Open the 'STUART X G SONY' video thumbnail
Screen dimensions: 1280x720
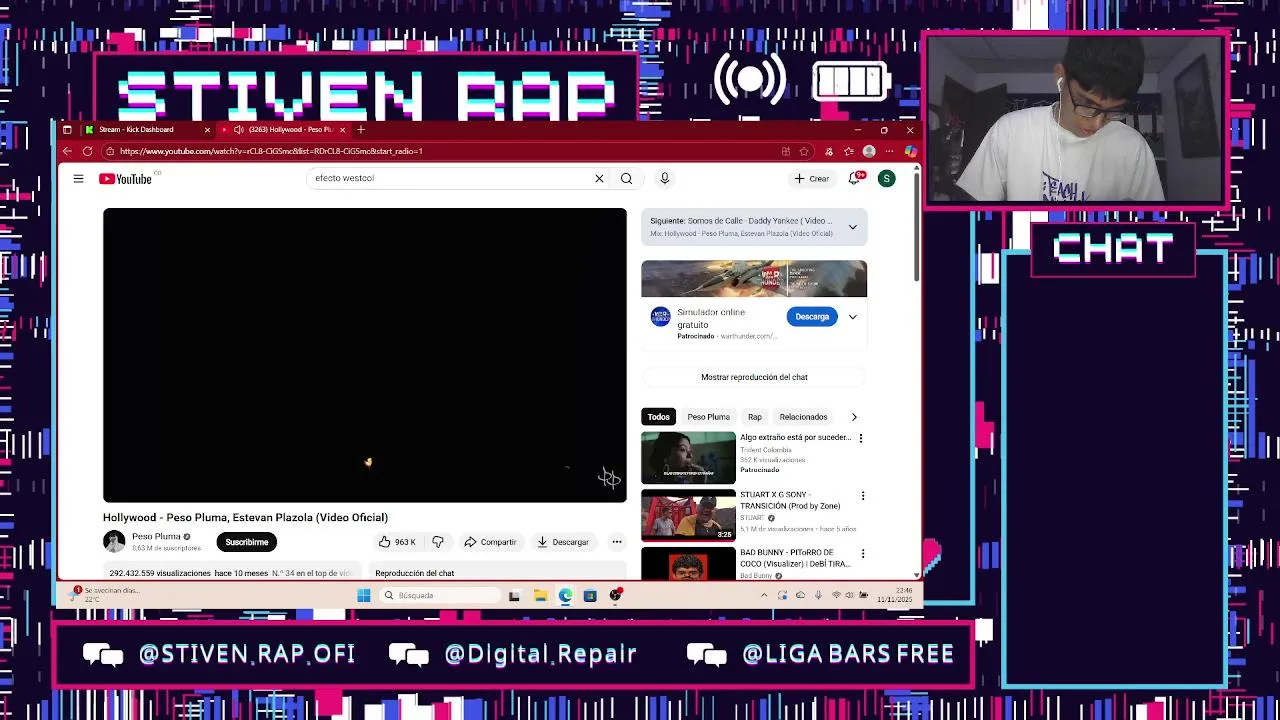point(688,515)
